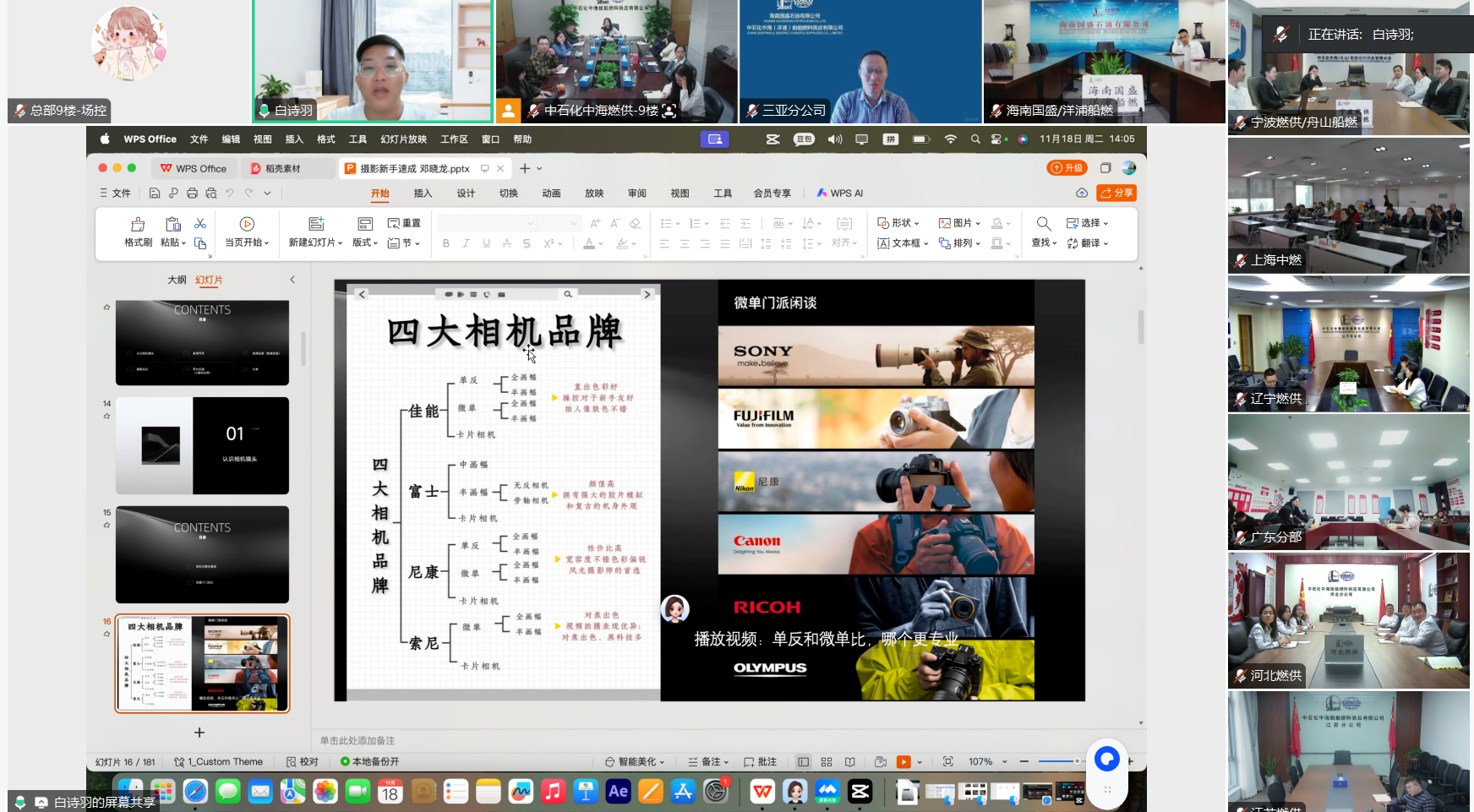Toggle notes (备注) pane display
Viewport: 1474px width, 812px height.
click(705, 762)
